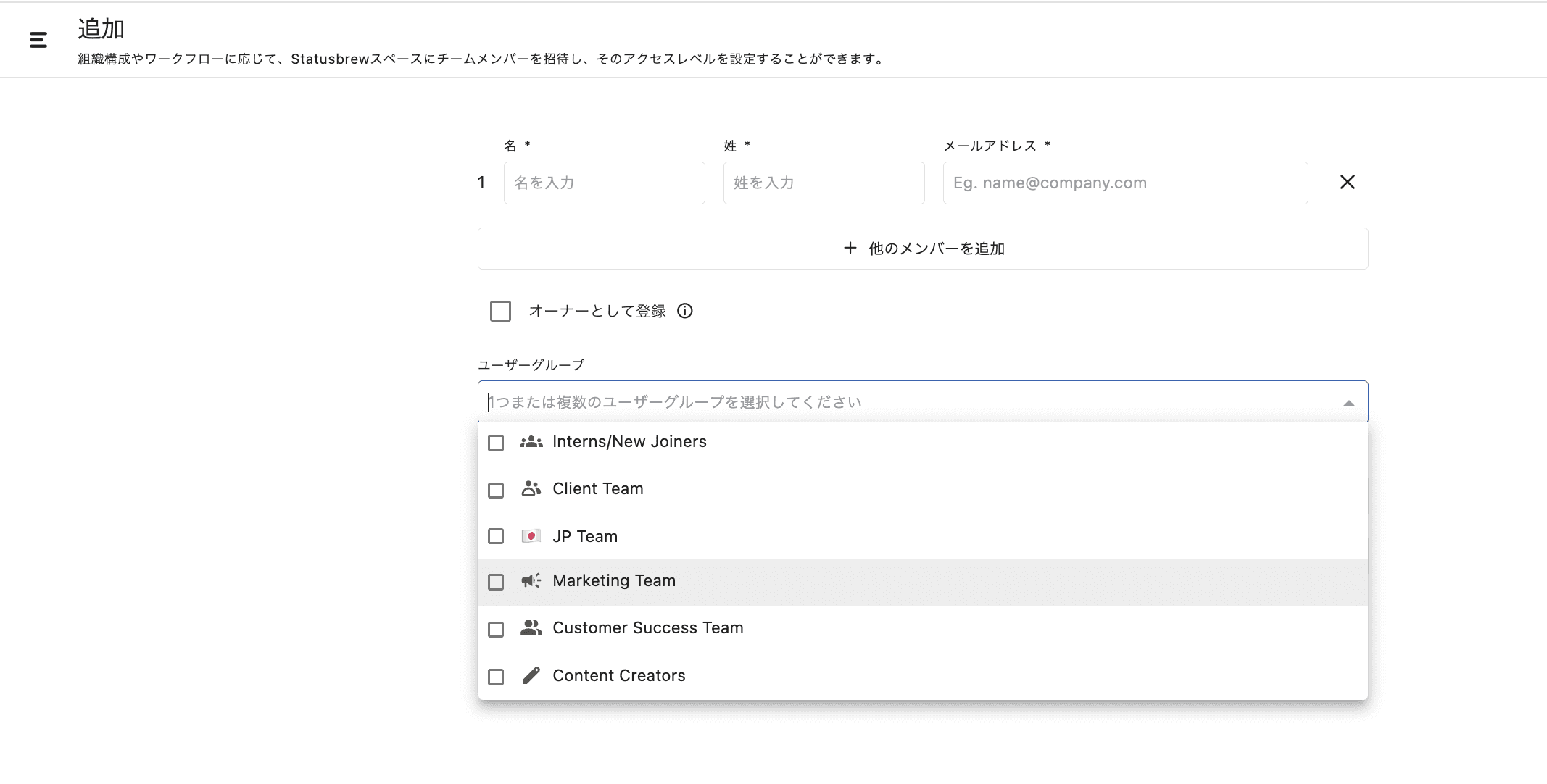Open the hamburger menu icon
Viewport: 1547px width, 784px height.
(38, 40)
